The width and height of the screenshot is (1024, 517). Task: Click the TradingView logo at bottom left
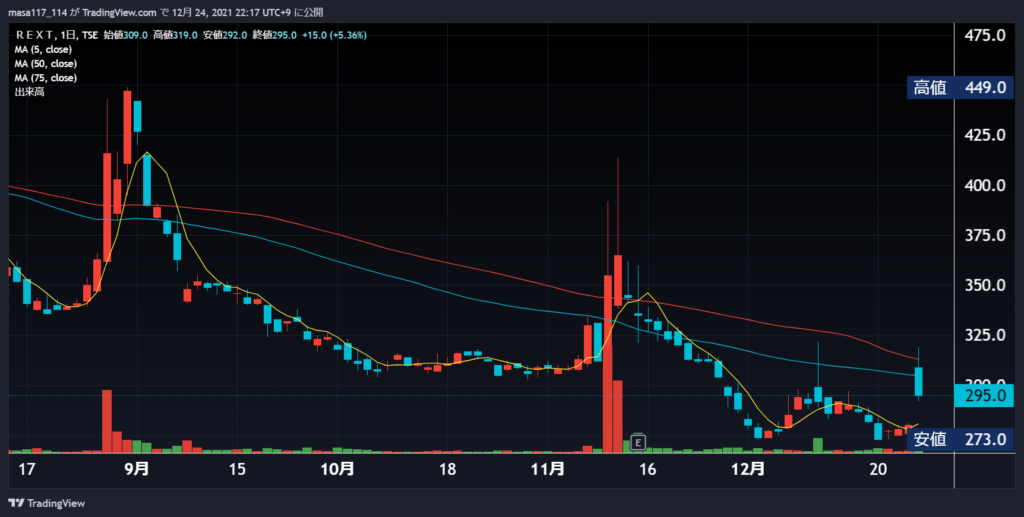pyautogui.click(x=46, y=503)
